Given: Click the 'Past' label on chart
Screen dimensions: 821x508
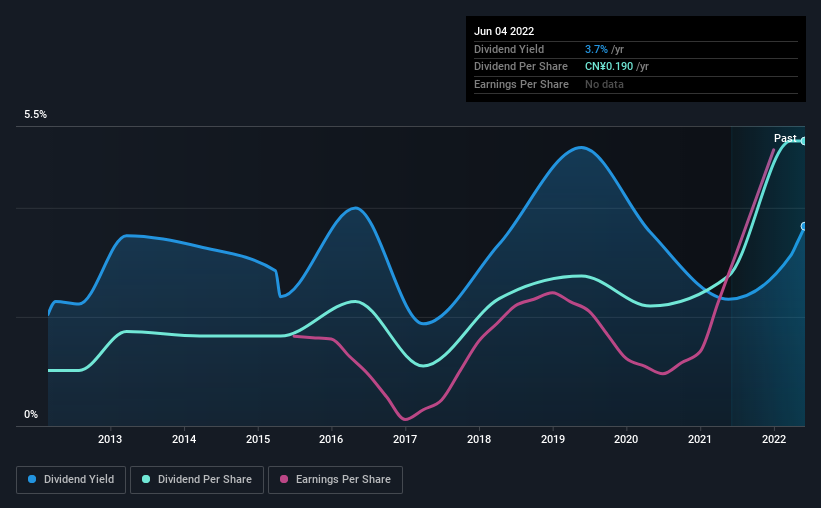Looking at the screenshot, I should pyautogui.click(x=785, y=138).
